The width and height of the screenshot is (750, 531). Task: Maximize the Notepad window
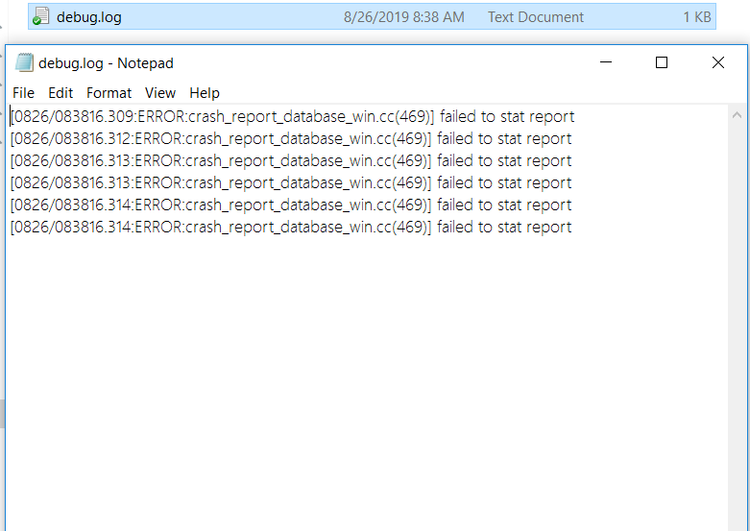661,62
